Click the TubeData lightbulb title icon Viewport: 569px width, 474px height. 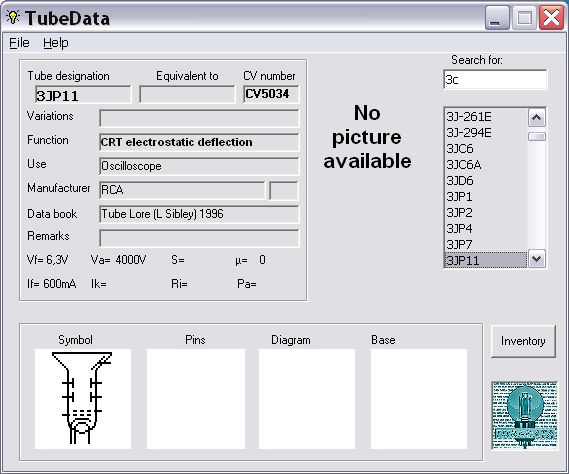point(13,17)
